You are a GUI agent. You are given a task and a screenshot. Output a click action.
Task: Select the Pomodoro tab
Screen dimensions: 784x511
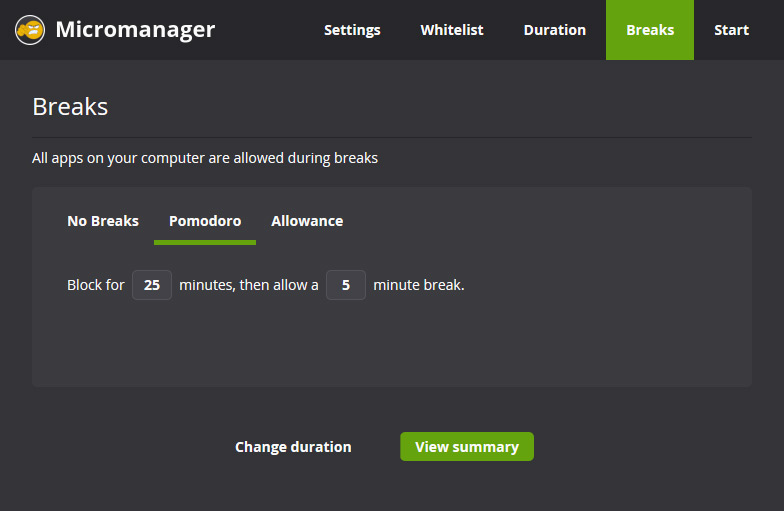click(205, 221)
